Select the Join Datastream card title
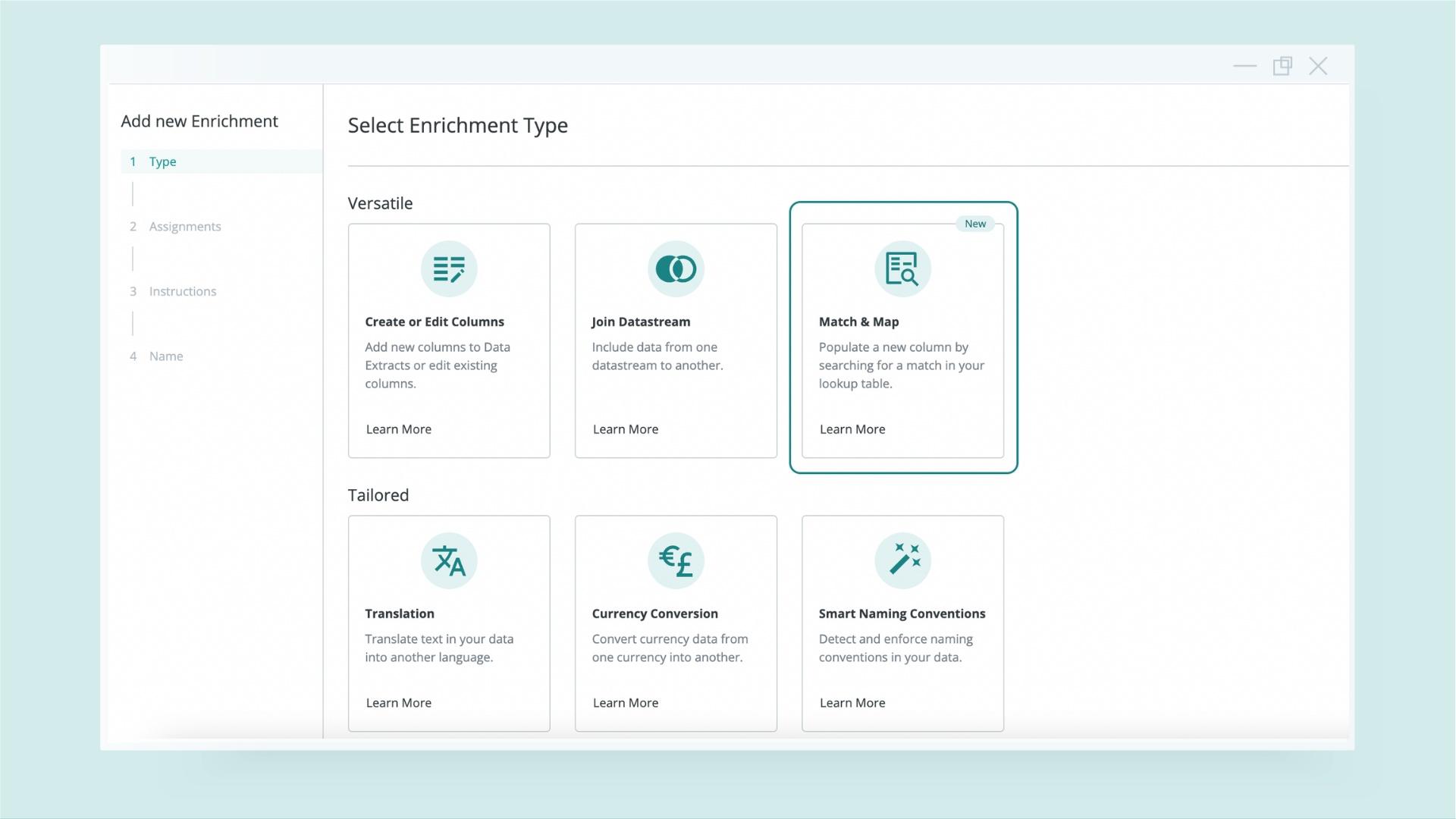The height and width of the screenshot is (819, 1456). [641, 322]
